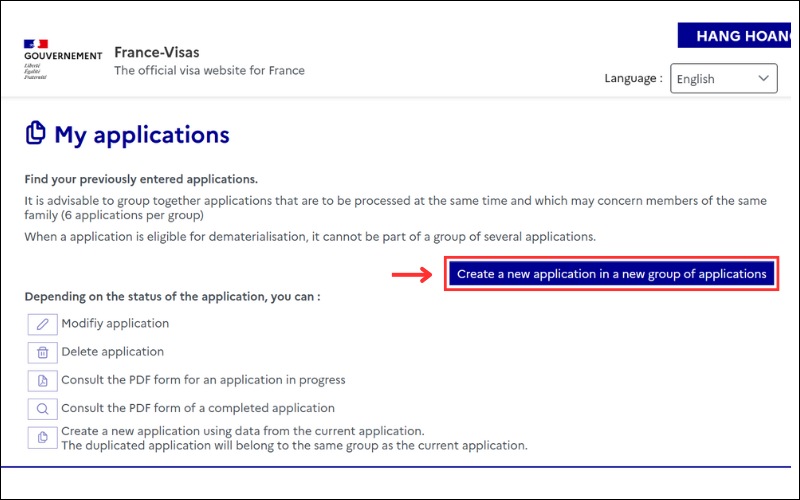Select Consult PDF form of completed application
800x500 pixels.
198,408
